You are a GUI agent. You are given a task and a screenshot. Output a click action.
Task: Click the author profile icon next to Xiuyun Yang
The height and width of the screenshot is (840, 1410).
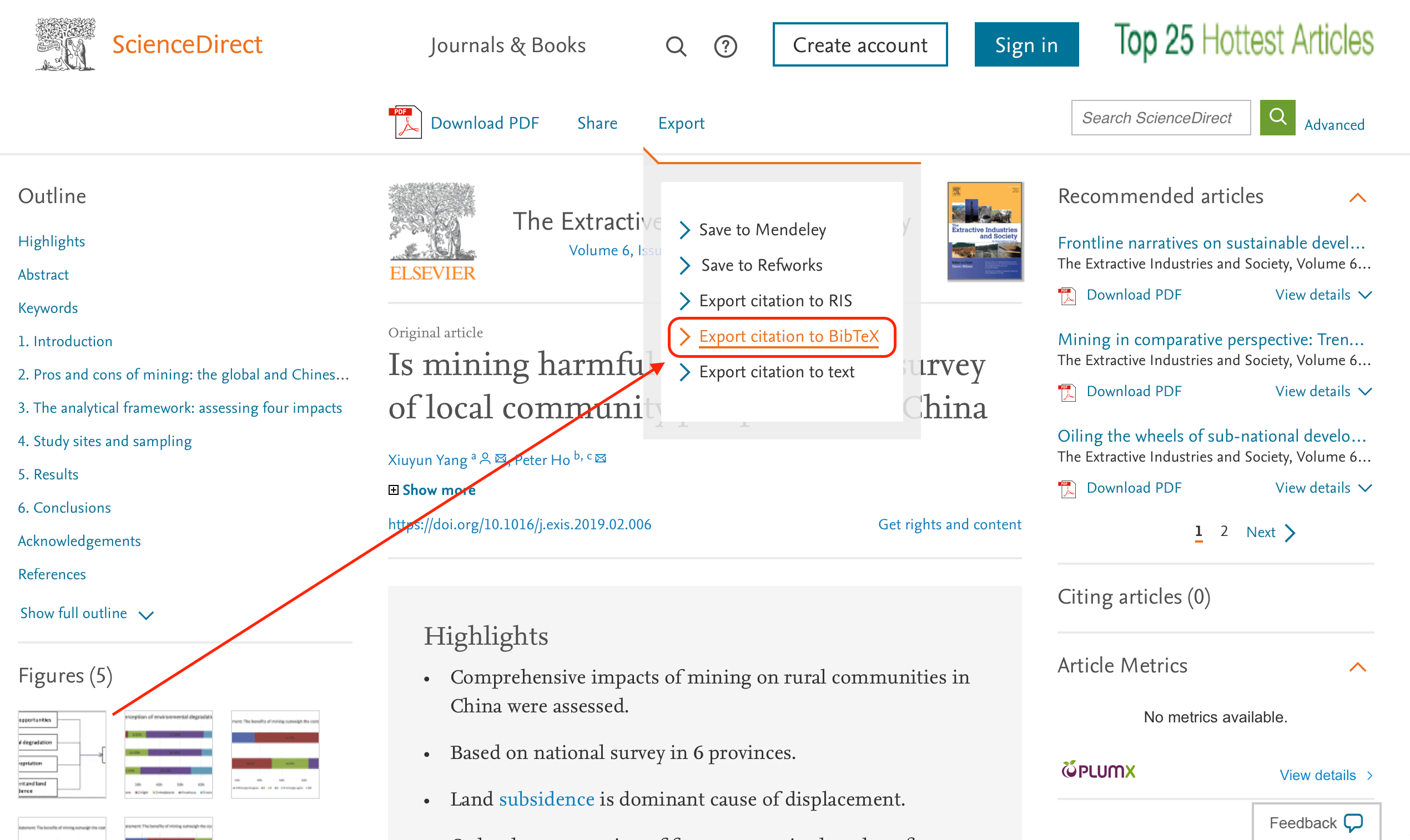[485, 458]
